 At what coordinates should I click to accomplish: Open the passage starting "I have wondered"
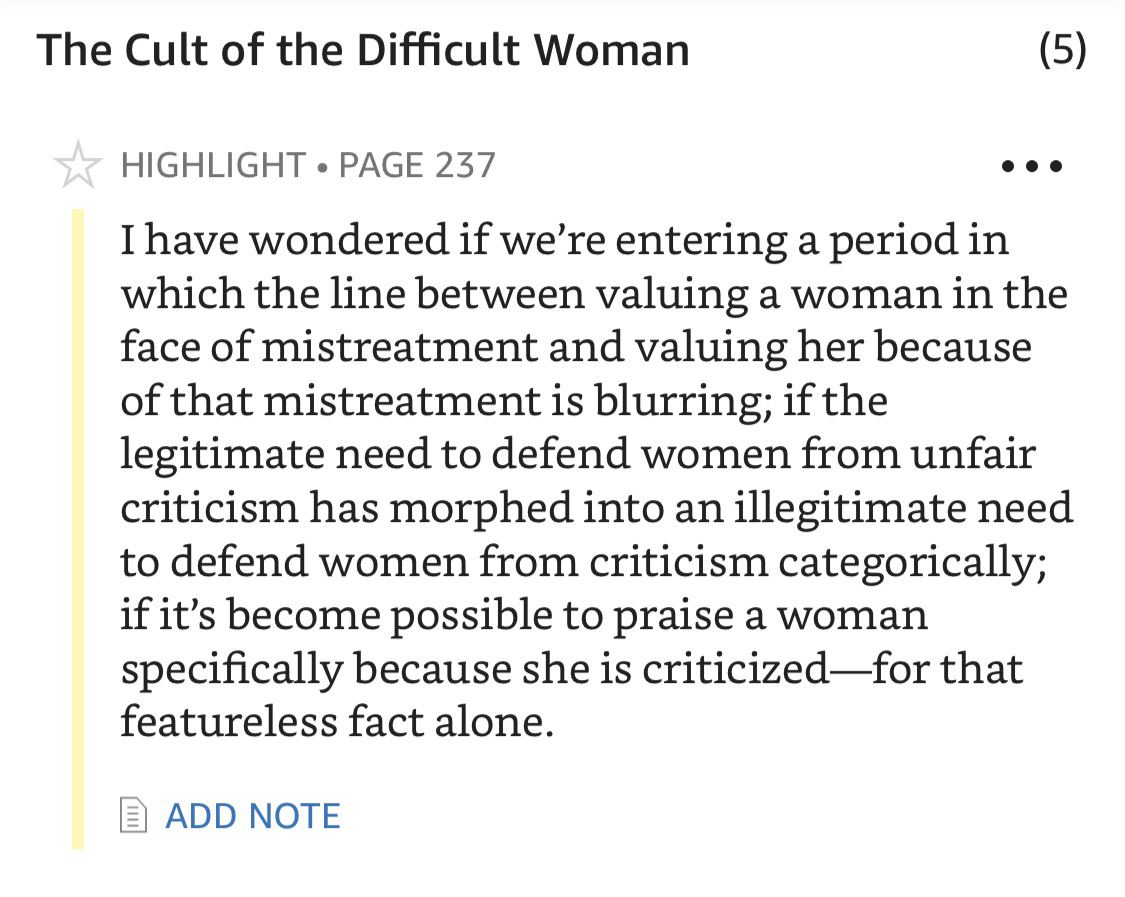click(x=564, y=240)
